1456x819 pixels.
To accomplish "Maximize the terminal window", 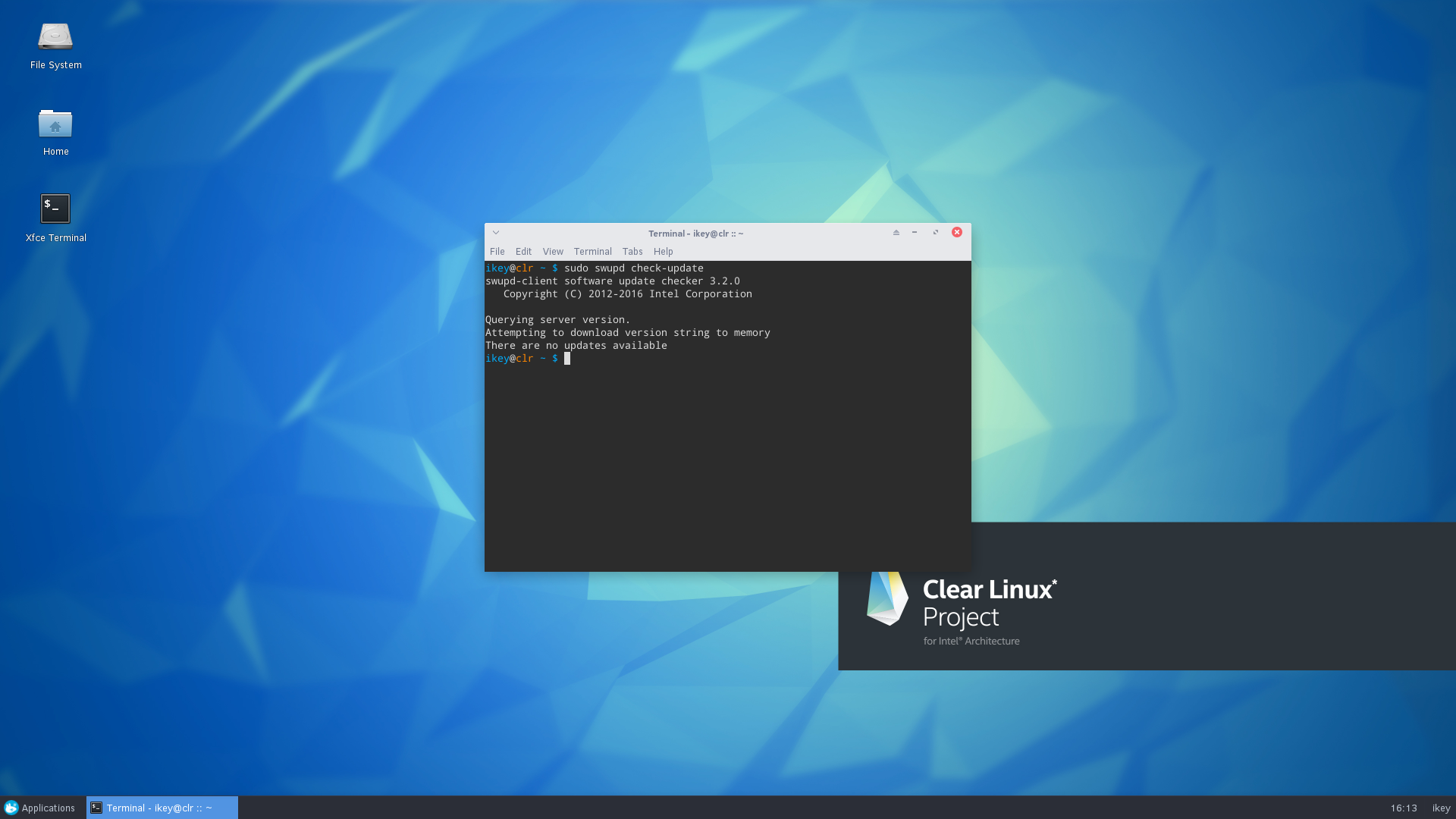I will point(936,233).
